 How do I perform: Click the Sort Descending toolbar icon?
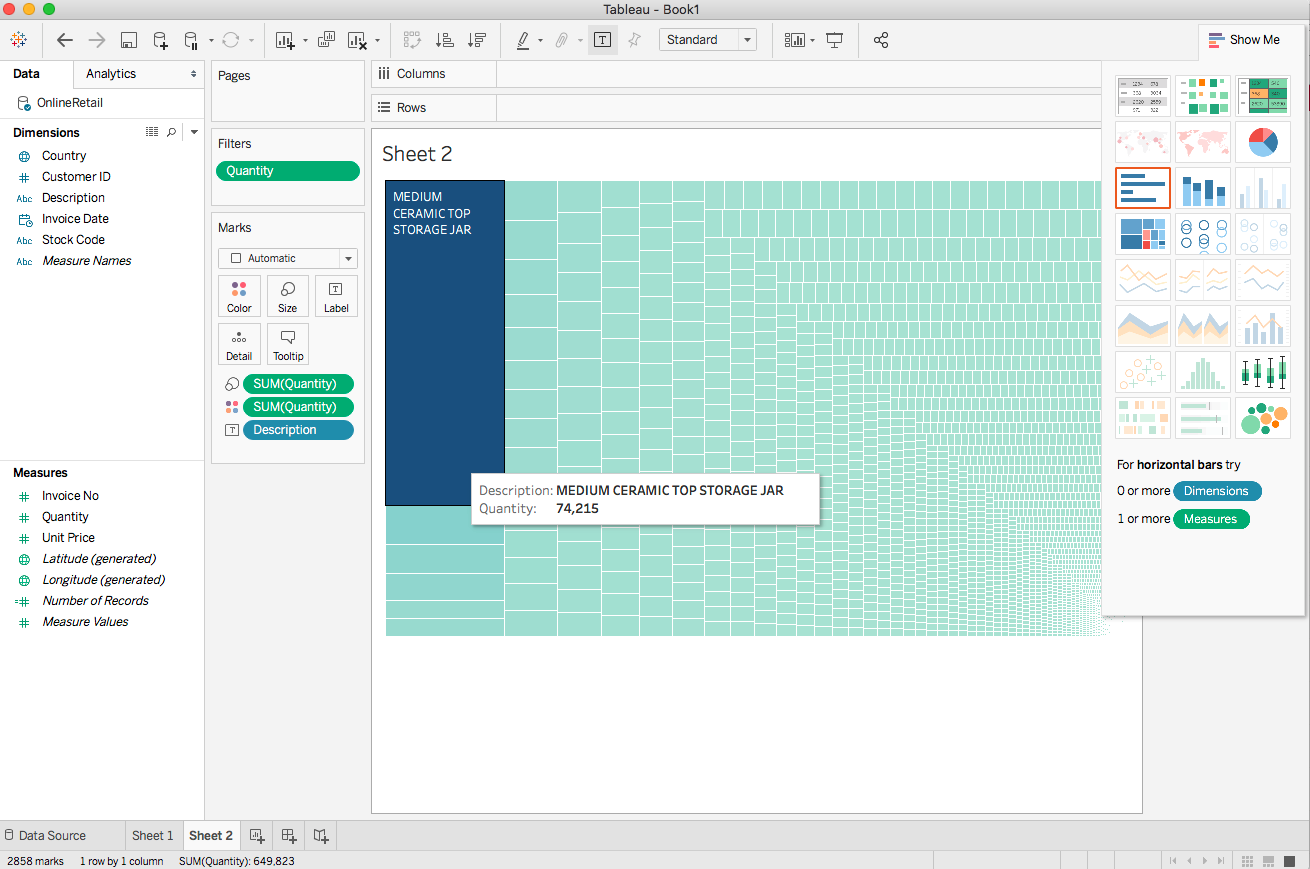(x=477, y=40)
